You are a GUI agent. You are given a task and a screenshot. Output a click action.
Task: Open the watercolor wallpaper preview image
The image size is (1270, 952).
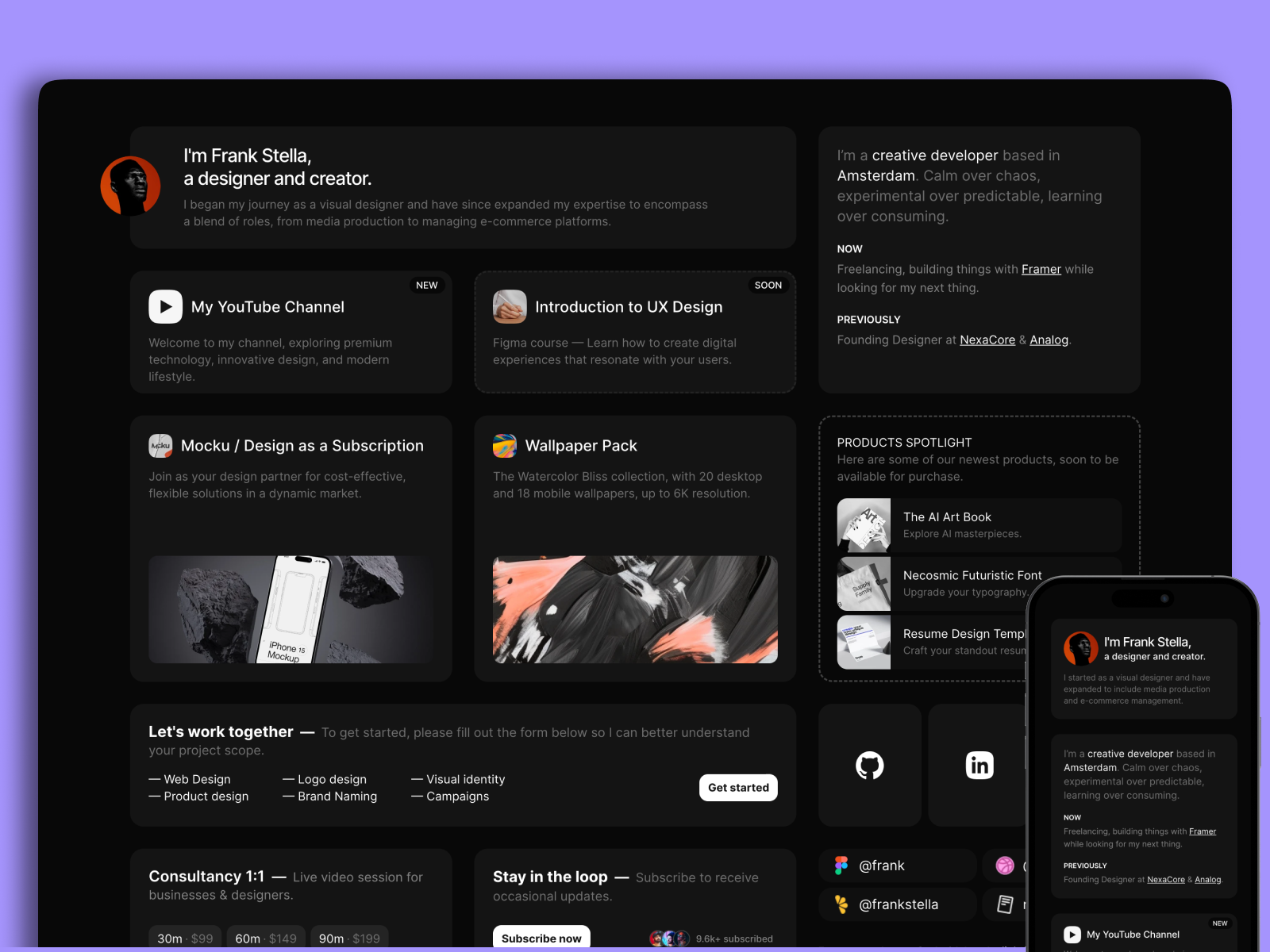635,609
